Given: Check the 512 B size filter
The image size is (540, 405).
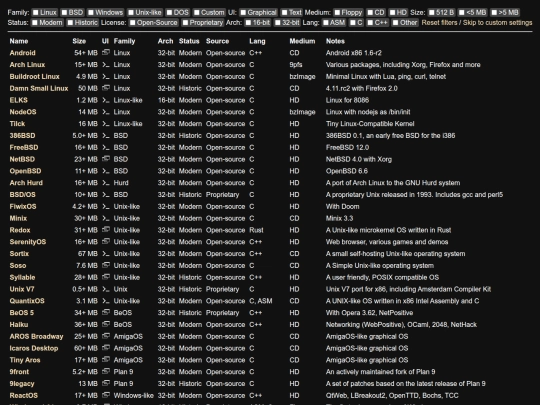Looking at the screenshot, I should tap(432, 13).
